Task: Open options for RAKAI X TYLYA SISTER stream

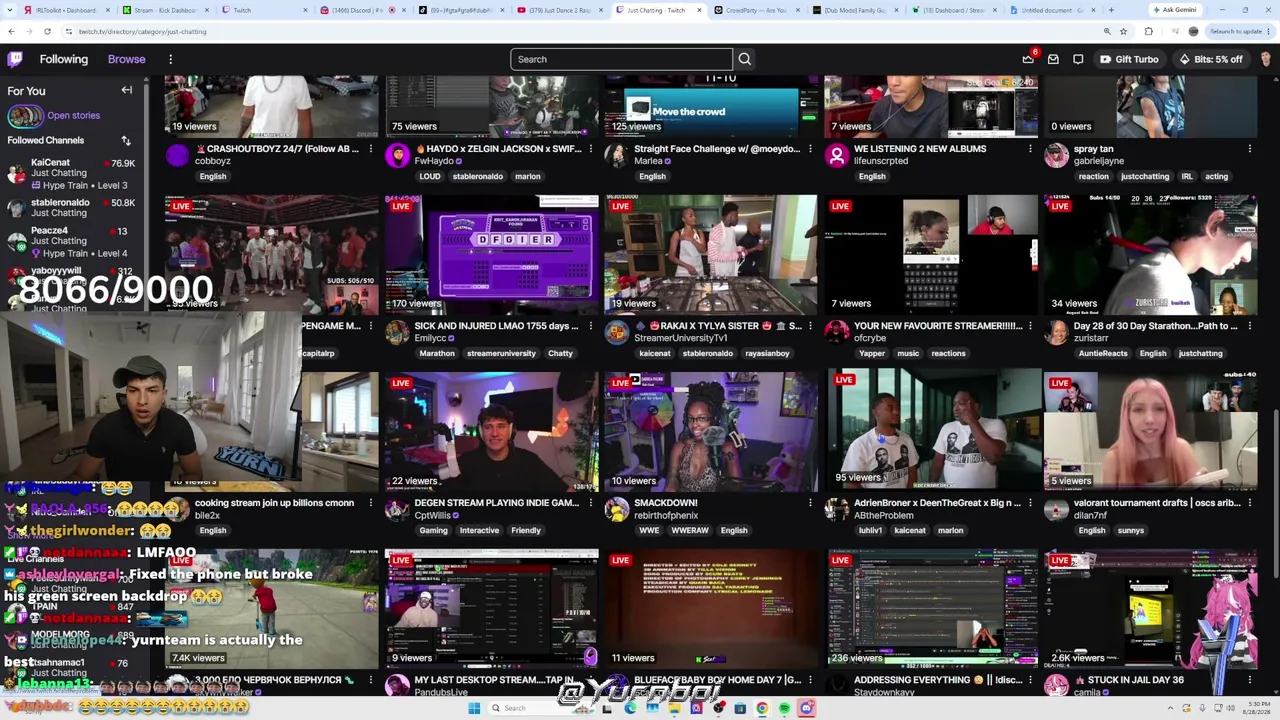Action: click(811, 326)
